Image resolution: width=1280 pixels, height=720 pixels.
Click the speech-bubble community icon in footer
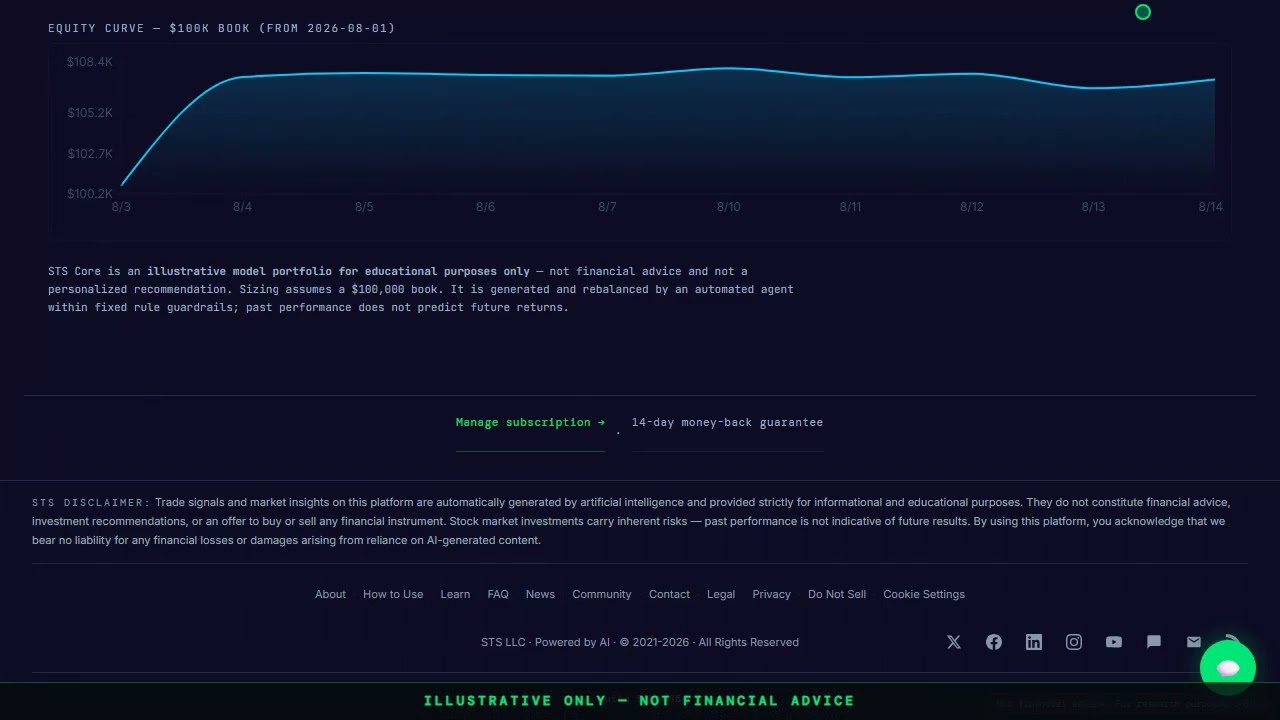tap(1154, 642)
